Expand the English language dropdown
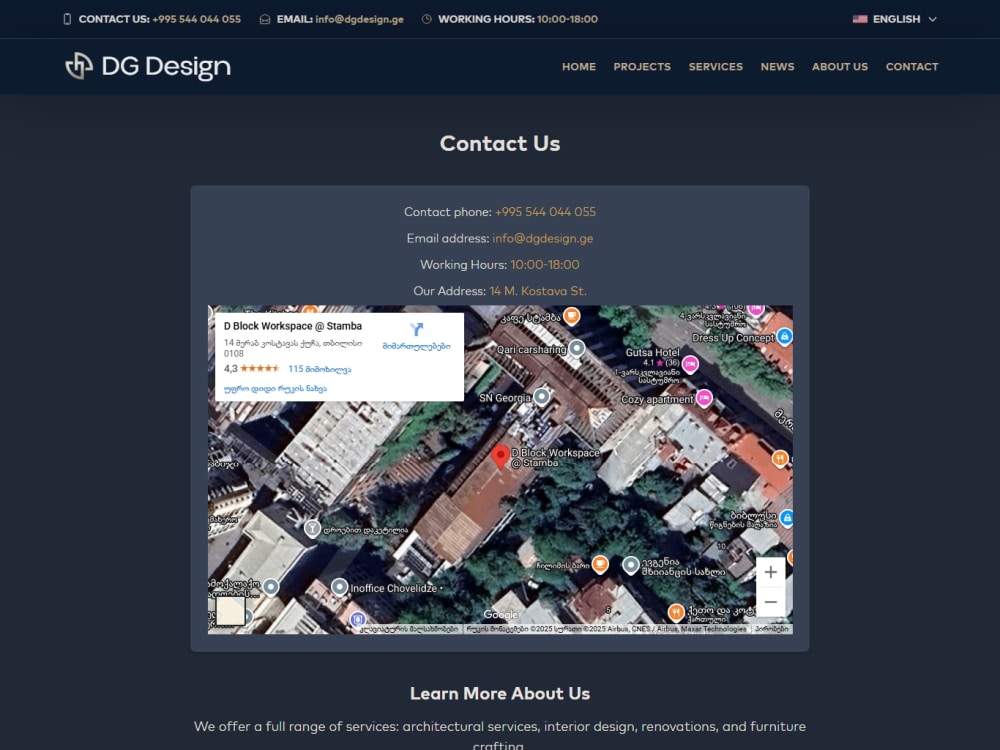The width and height of the screenshot is (1000, 750). coord(895,19)
